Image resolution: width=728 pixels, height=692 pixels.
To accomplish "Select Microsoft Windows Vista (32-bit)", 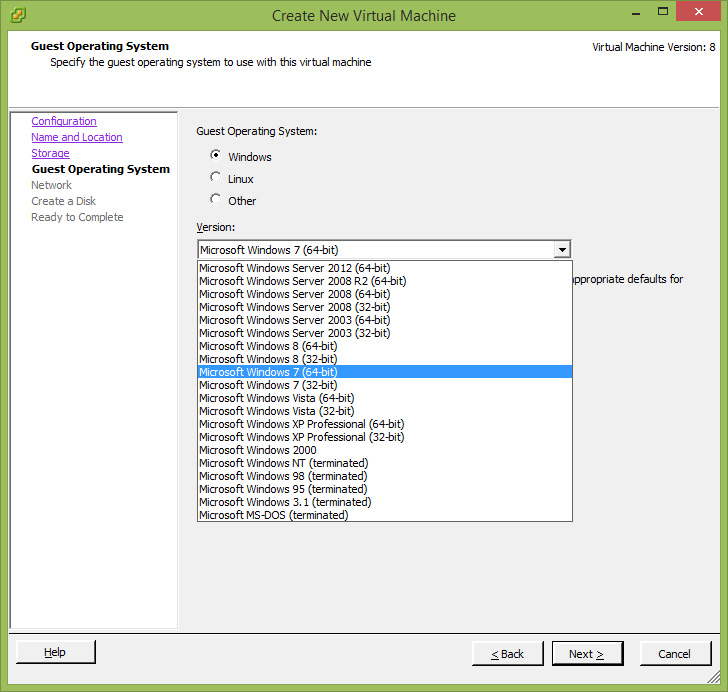I will 384,411.
